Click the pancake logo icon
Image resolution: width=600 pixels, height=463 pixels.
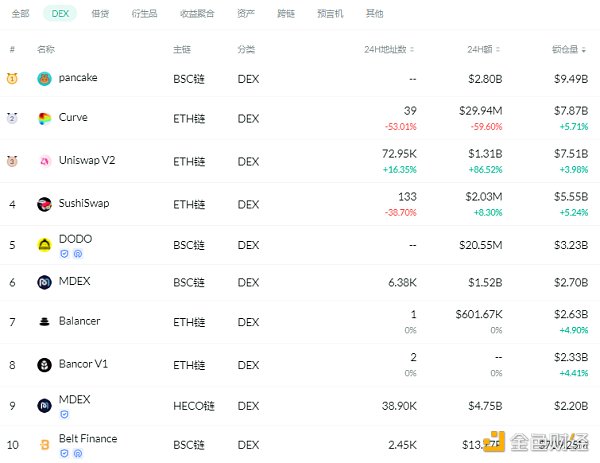pos(44,79)
